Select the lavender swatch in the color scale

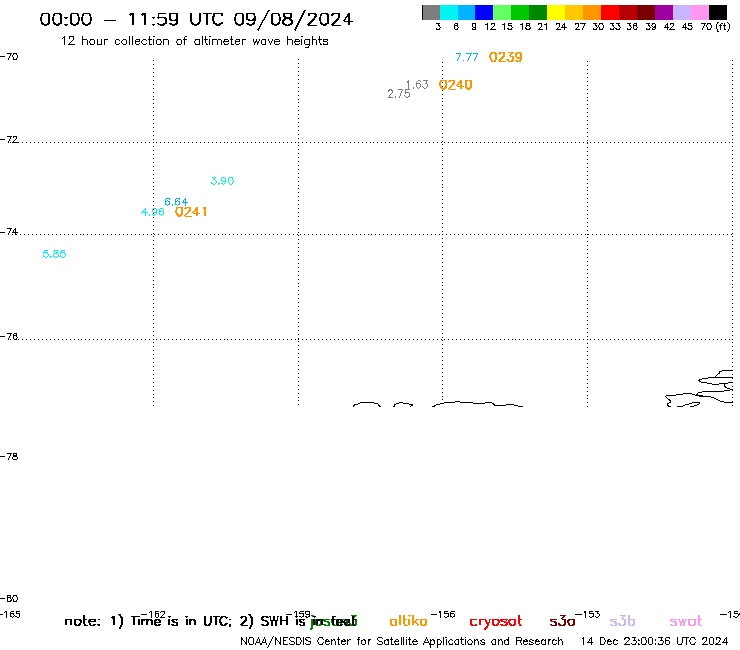coord(681,12)
